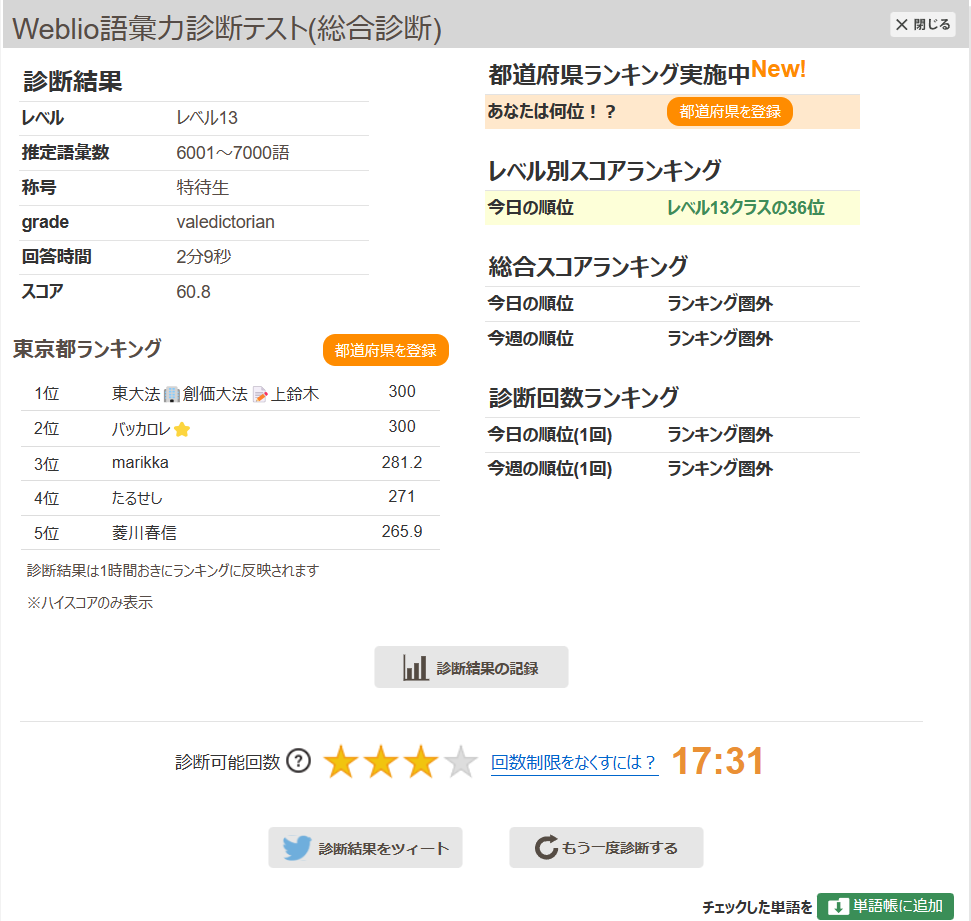Click score 271 in 4位 row
Image resolution: width=971 pixels, height=921 pixels.
[x=402, y=496]
